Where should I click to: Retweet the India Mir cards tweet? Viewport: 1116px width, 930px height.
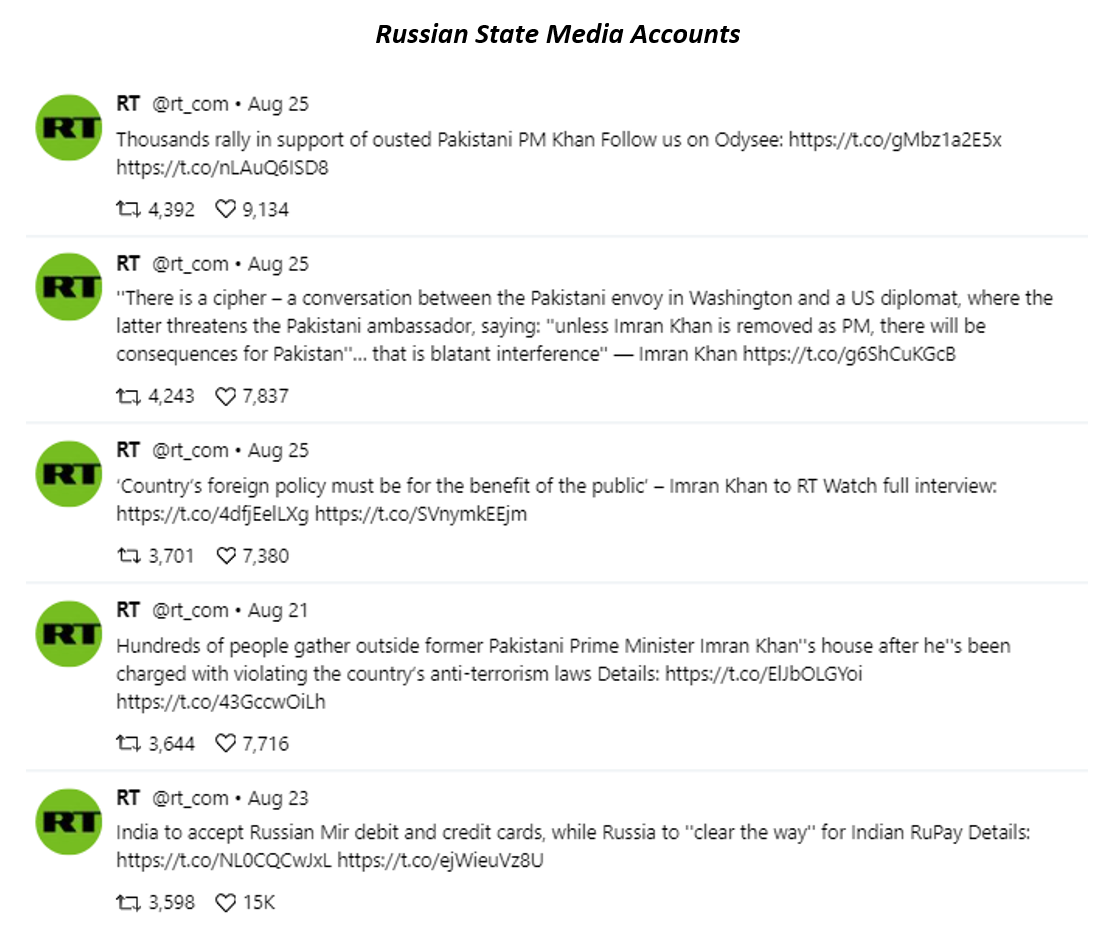coord(128,903)
